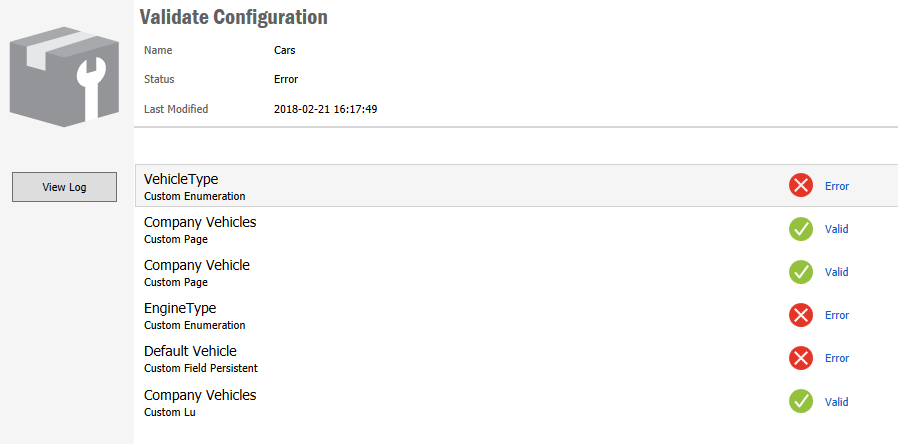Open the Valid link for Company Vehicle
Viewport: 898px width, 444px height.
click(836, 272)
